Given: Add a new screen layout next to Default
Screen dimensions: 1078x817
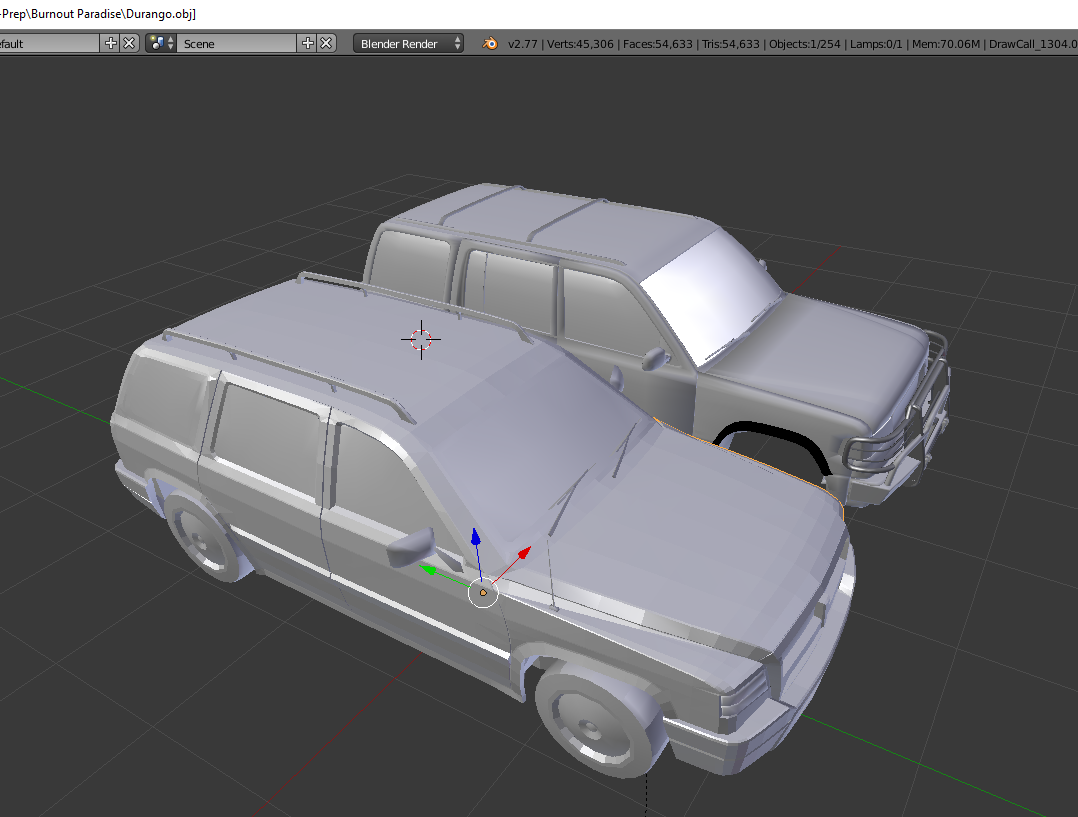Looking at the screenshot, I should (x=110, y=43).
